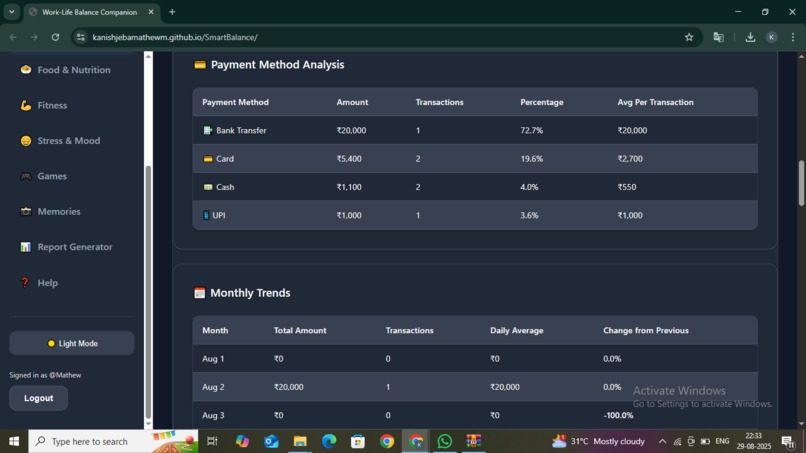Click the Cash icon in payment table
The height and width of the screenshot is (453, 806).
(208, 187)
